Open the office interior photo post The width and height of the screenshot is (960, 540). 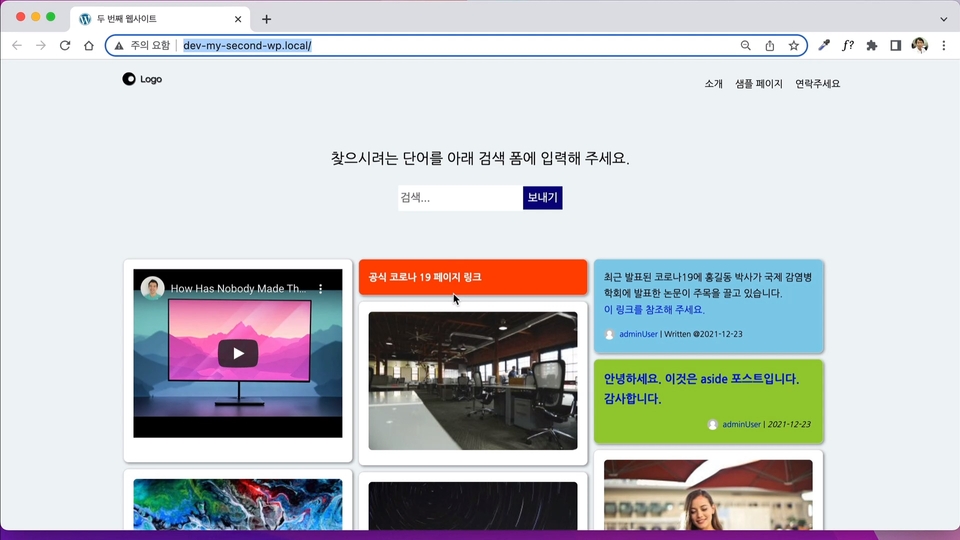coord(473,381)
